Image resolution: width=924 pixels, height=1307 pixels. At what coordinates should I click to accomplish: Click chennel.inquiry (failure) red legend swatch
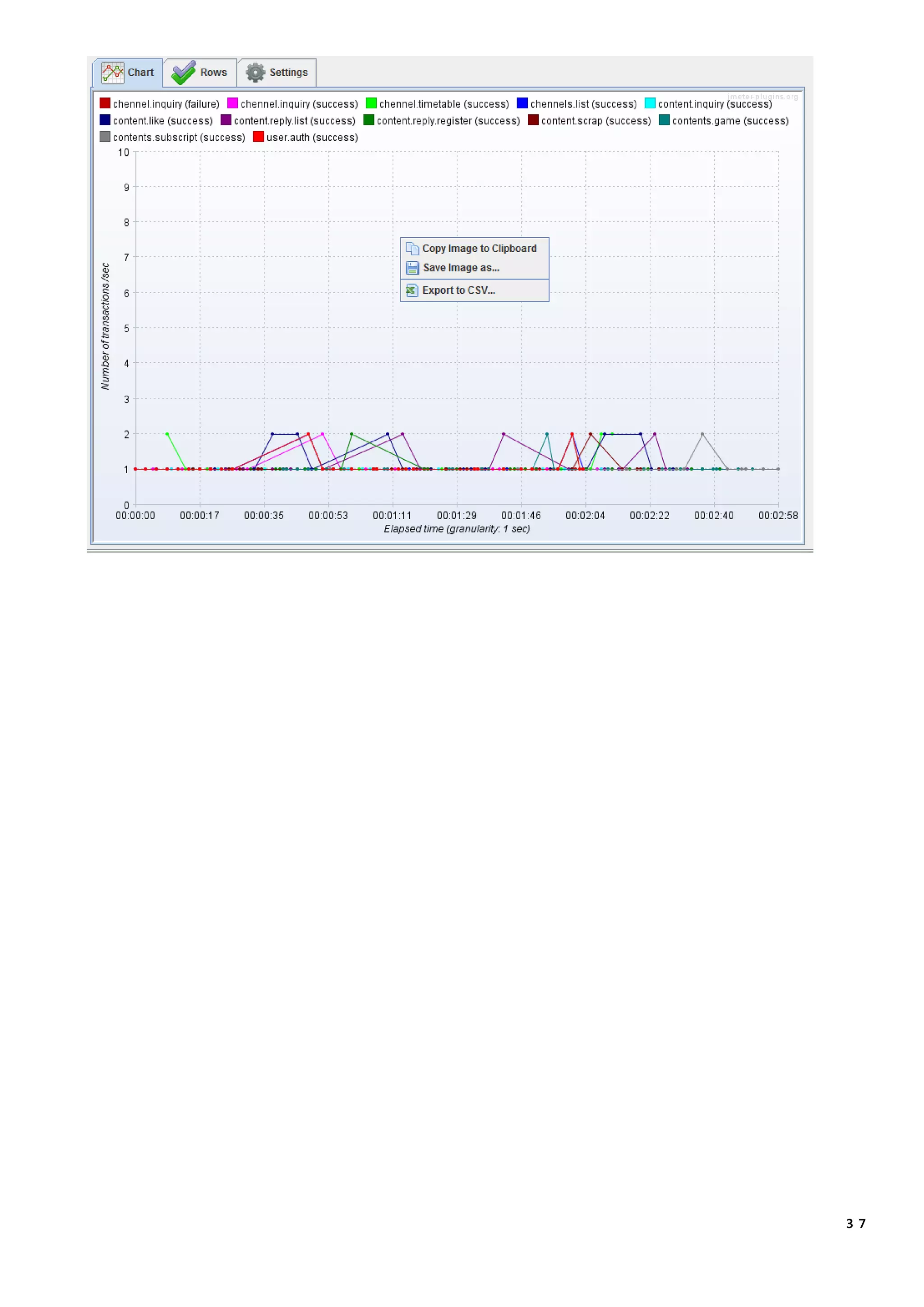[x=105, y=103]
